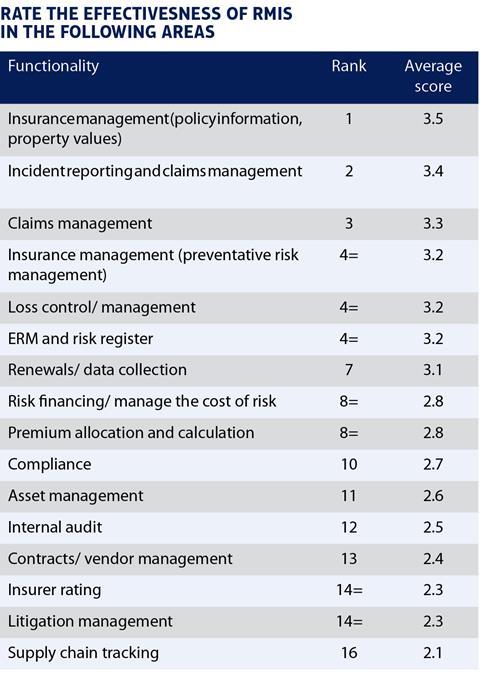Screen dimensions: 480x676
Task: Select Incident reporting and claims management row
Action: (x=239, y=182)
